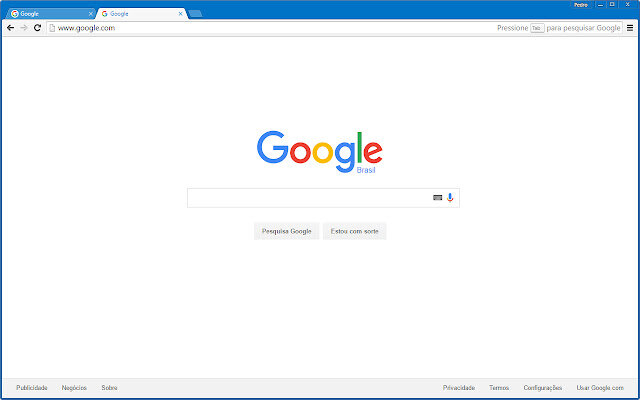
Task: Open the Publicidade footer link
Action: click(32, 388)
